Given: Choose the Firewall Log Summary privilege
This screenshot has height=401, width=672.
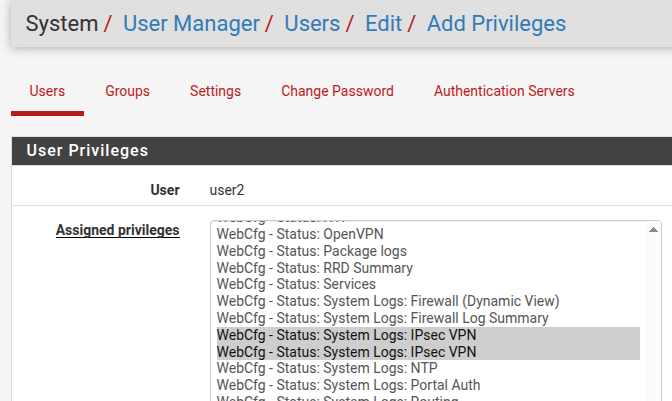Looking at the screenshot, I should (382, 318).
